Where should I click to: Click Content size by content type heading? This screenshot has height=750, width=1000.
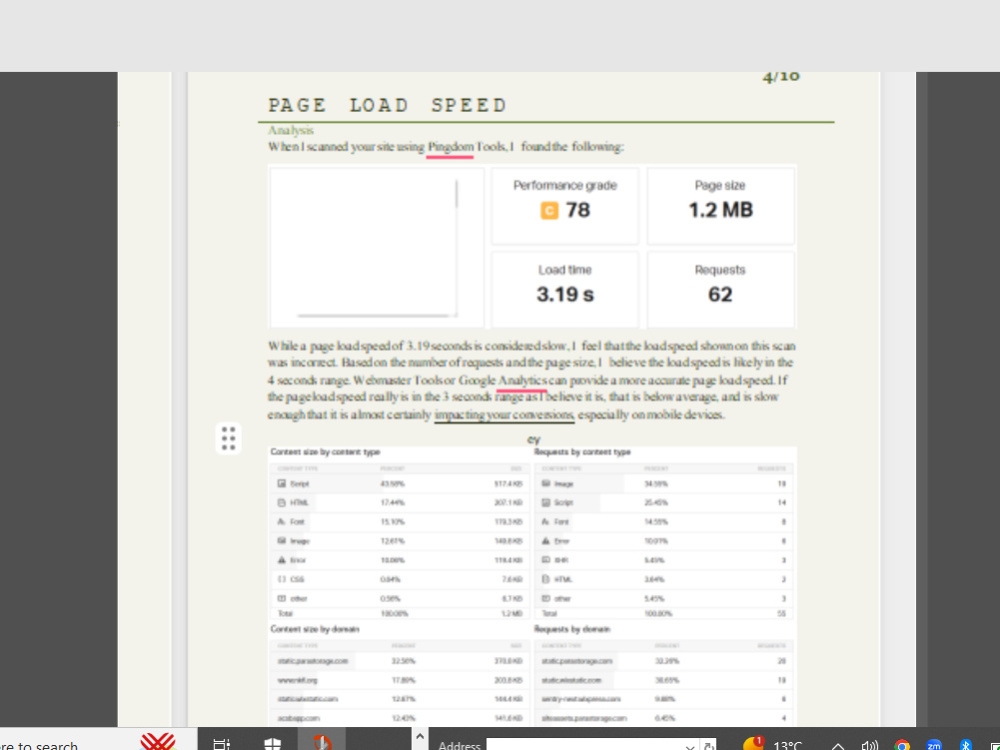pos(325,452)
